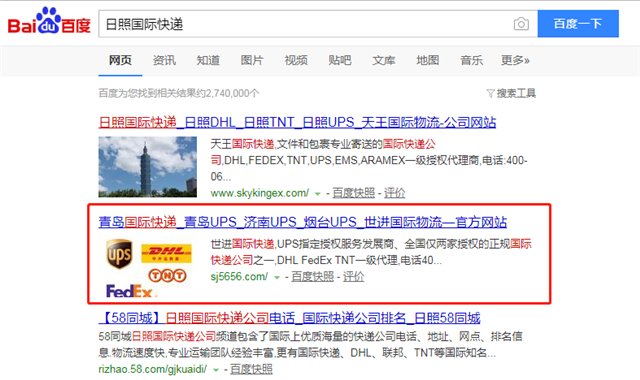Switch to the 资讯 tab
This screenshot has height=380, width=640.
[164, 60]
